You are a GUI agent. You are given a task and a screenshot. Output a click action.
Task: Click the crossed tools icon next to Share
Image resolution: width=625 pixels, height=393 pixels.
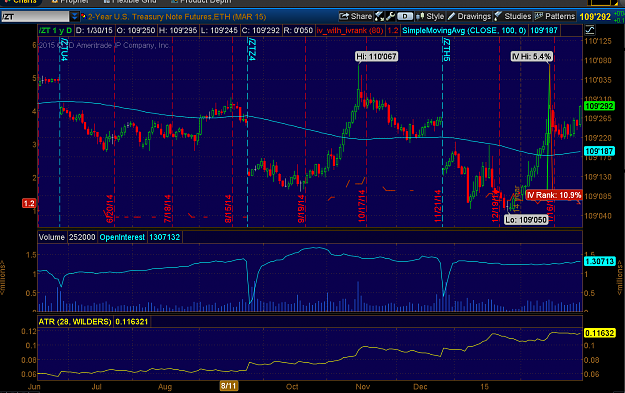pos(379,16)
